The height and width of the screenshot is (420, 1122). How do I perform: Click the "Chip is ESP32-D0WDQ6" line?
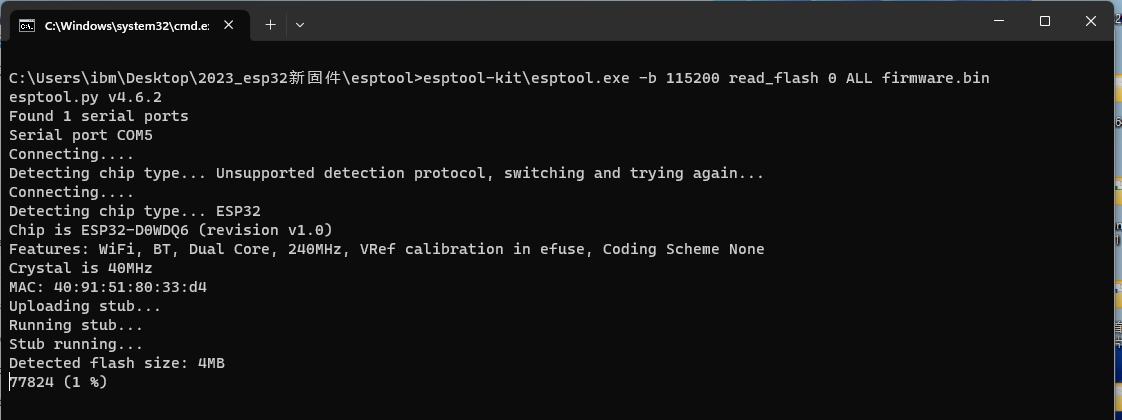coord(170,230)
